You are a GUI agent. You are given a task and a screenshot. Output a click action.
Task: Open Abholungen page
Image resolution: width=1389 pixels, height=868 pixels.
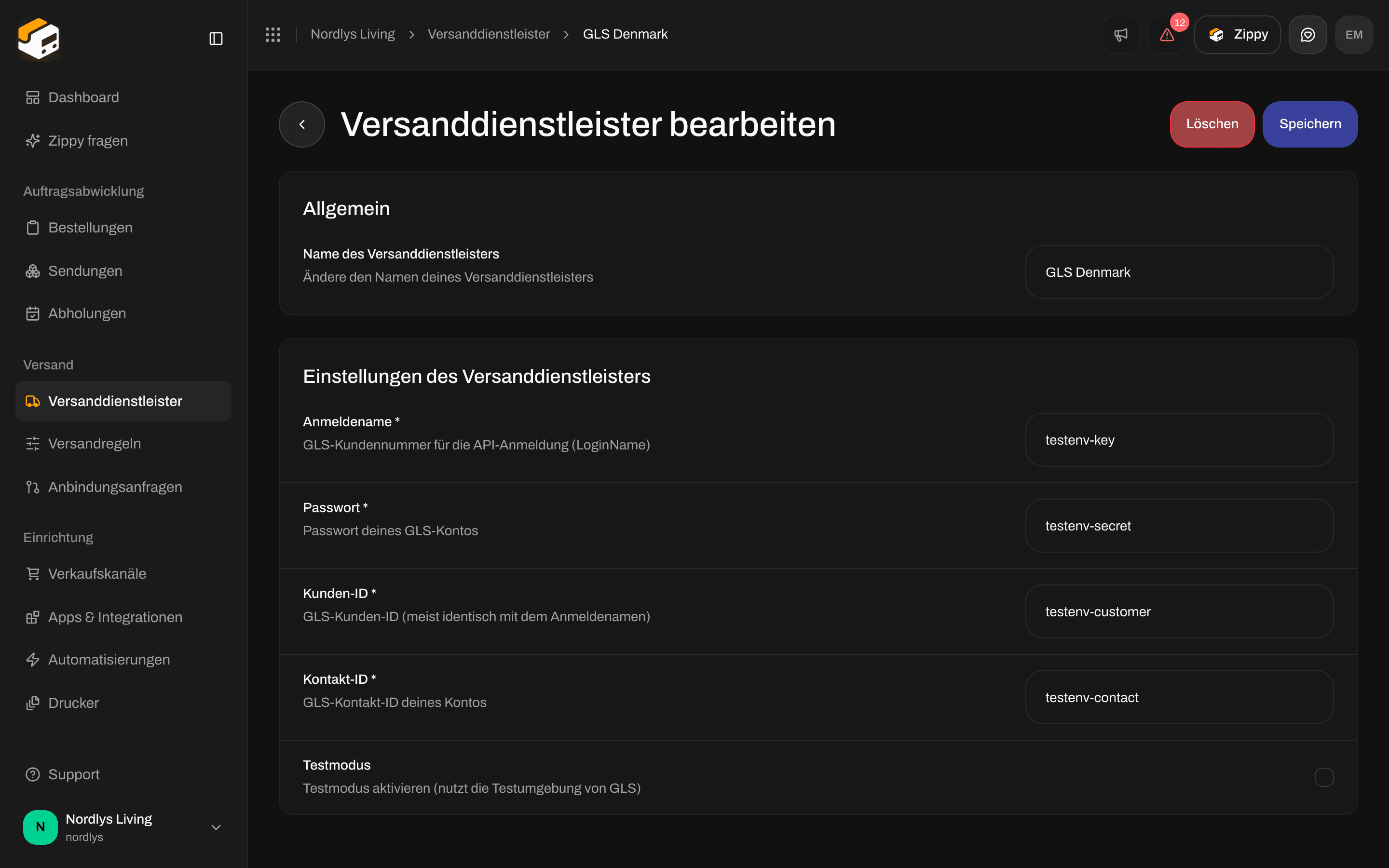[123, 313]
